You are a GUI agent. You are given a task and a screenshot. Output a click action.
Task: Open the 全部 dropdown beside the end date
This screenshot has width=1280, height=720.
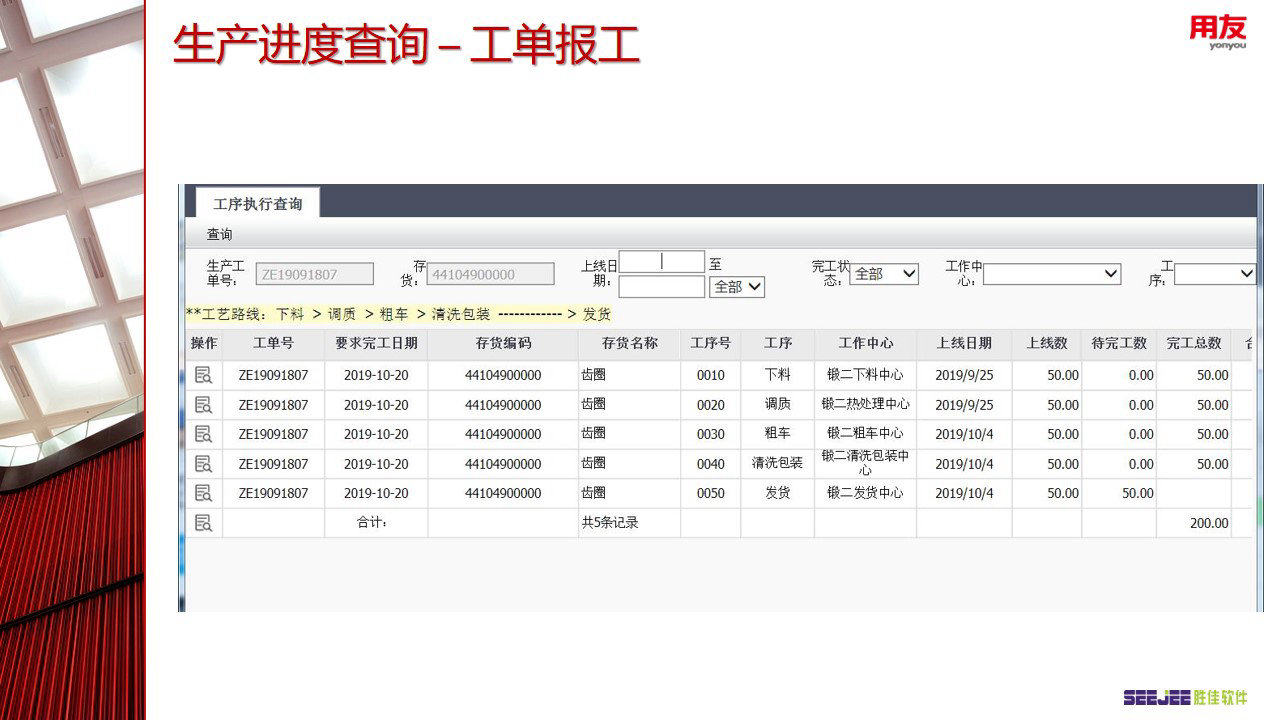click(x=737, y=287)
